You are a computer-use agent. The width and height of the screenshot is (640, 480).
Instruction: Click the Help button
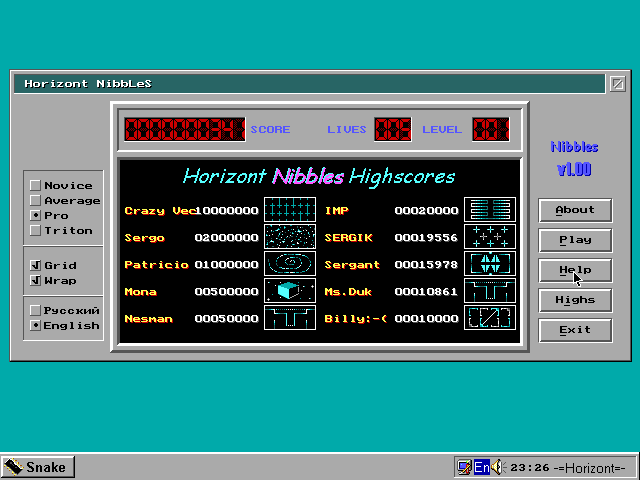click(x=575, y=270)
